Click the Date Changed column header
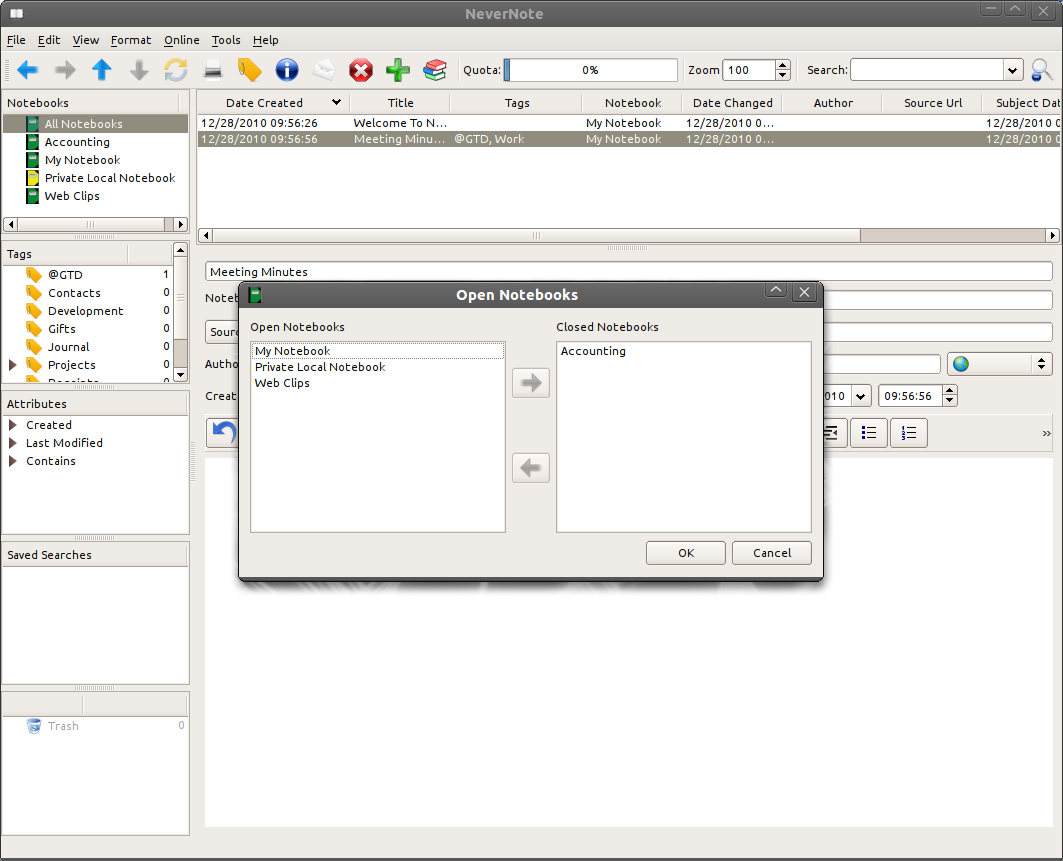 coord(732,102)
